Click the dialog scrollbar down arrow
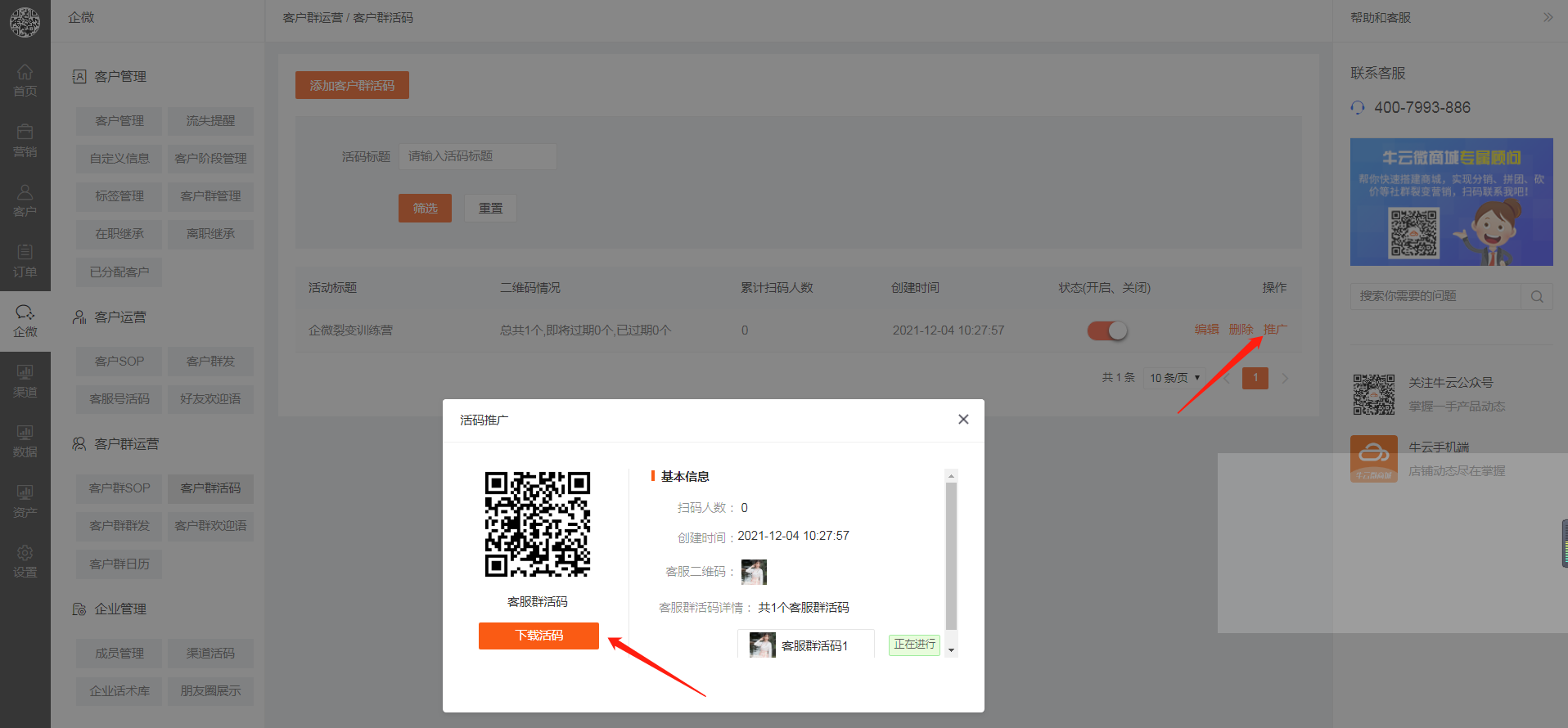Viewport: 1568px width, 728px height. (951, 650)
